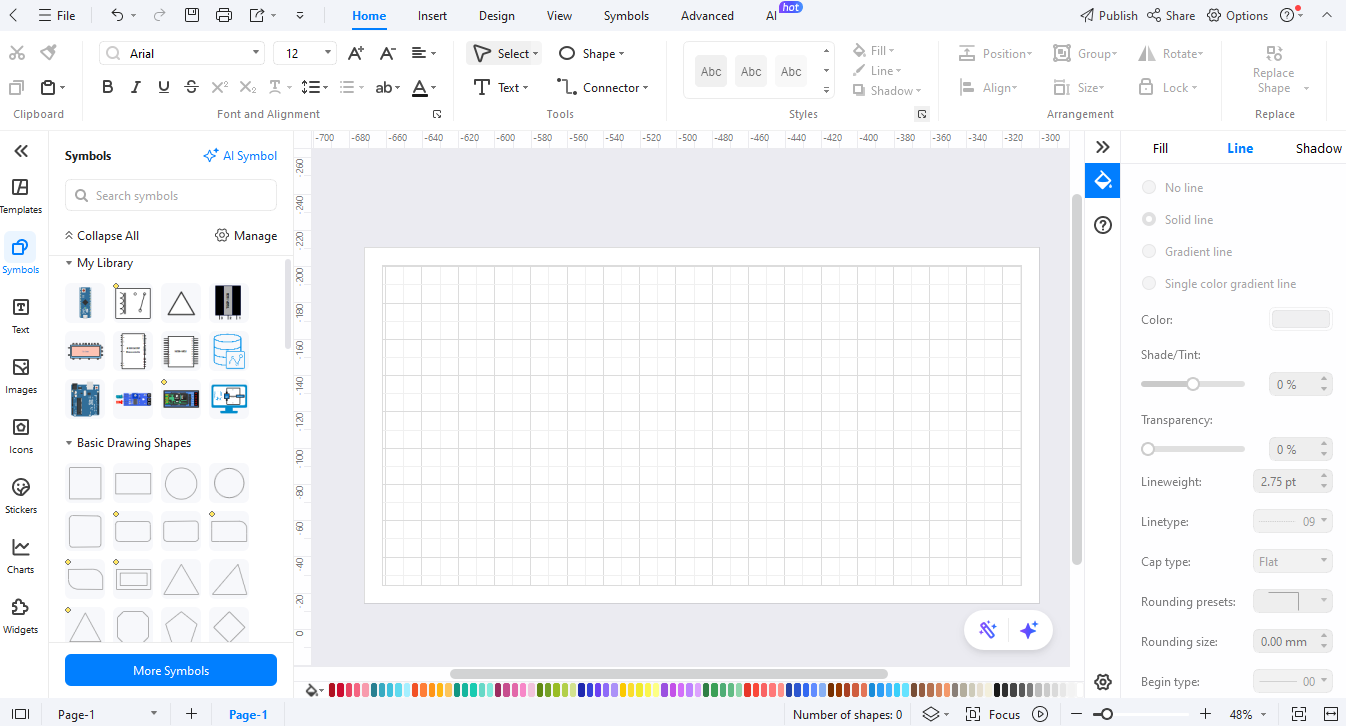Toggle Underline formatting
Image resolution: width=1346 pixels, height=726 pixels.
[x=164, y=87]
